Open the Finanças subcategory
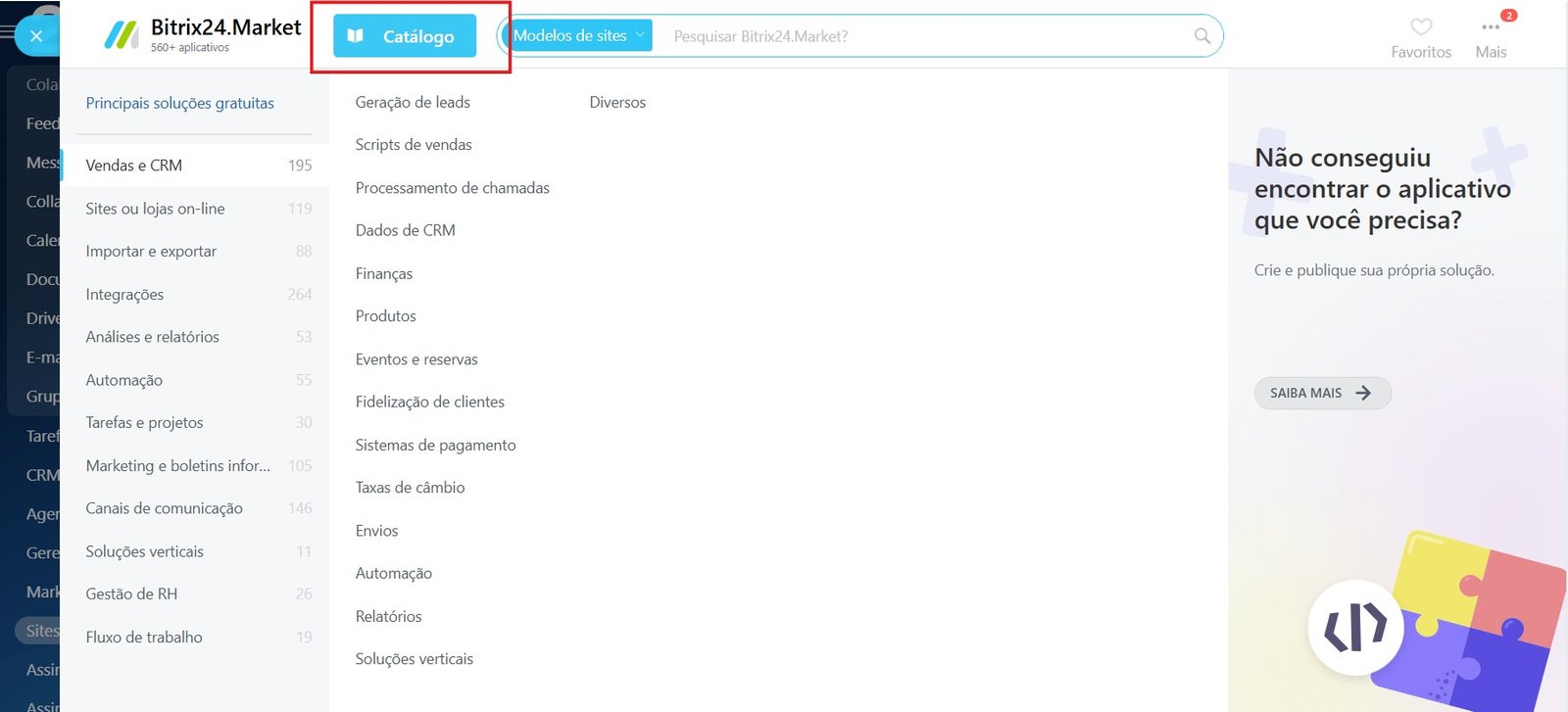This screenshot has height=712, width=1568. coord(384,274)
